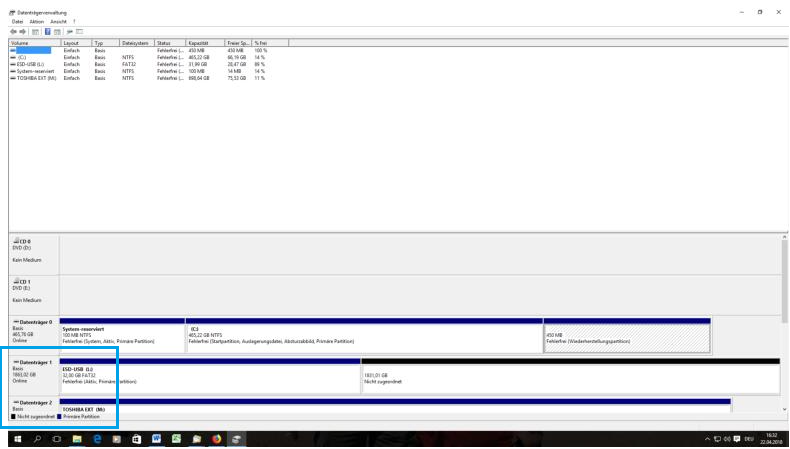Screen dimensions: 790x449
Task: Select the TOSHIBA EXT (M:) partition block
Action: pos(396,406)
